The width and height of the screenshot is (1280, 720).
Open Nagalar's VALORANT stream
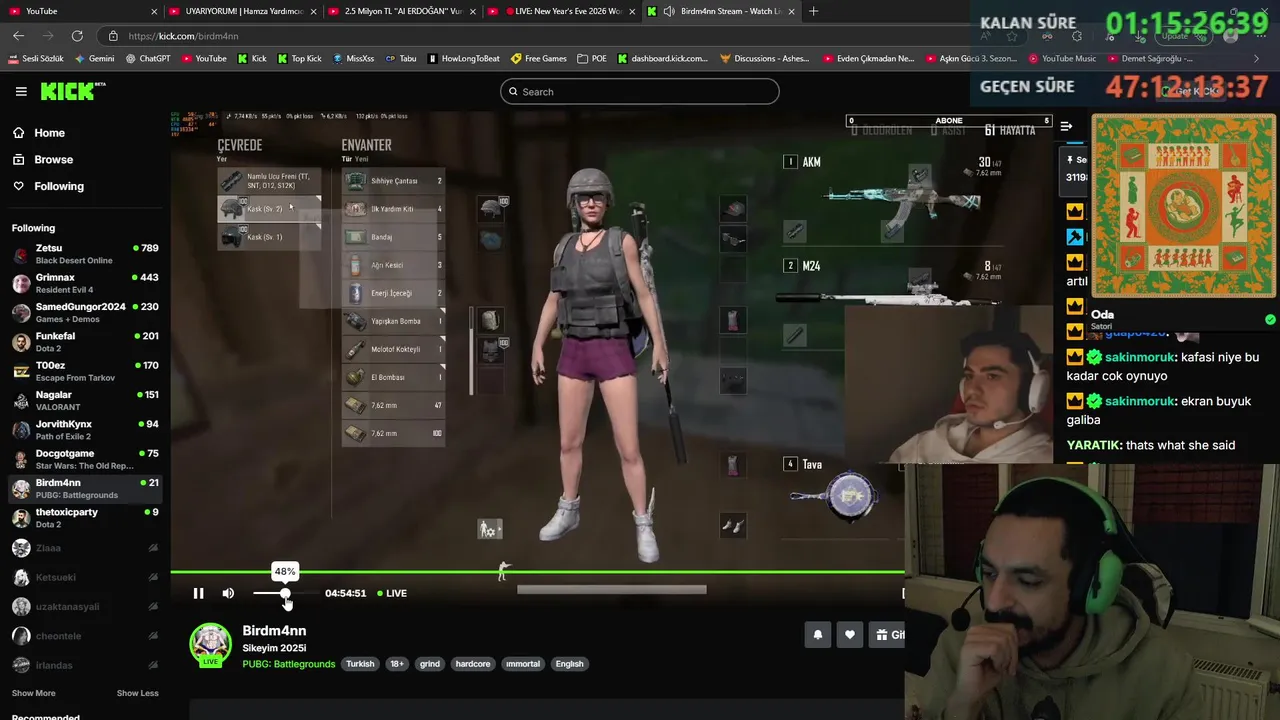coord(85,401)
